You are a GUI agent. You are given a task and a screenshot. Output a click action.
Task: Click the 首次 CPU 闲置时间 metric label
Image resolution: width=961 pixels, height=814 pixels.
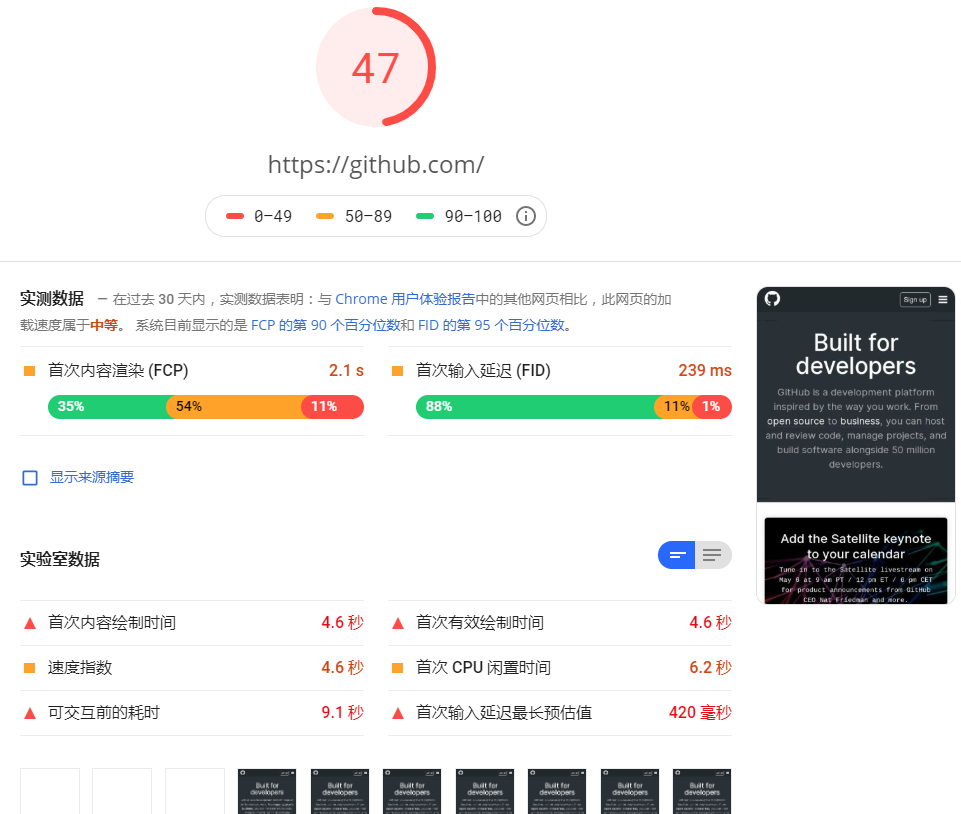click(x=483, y=668)
